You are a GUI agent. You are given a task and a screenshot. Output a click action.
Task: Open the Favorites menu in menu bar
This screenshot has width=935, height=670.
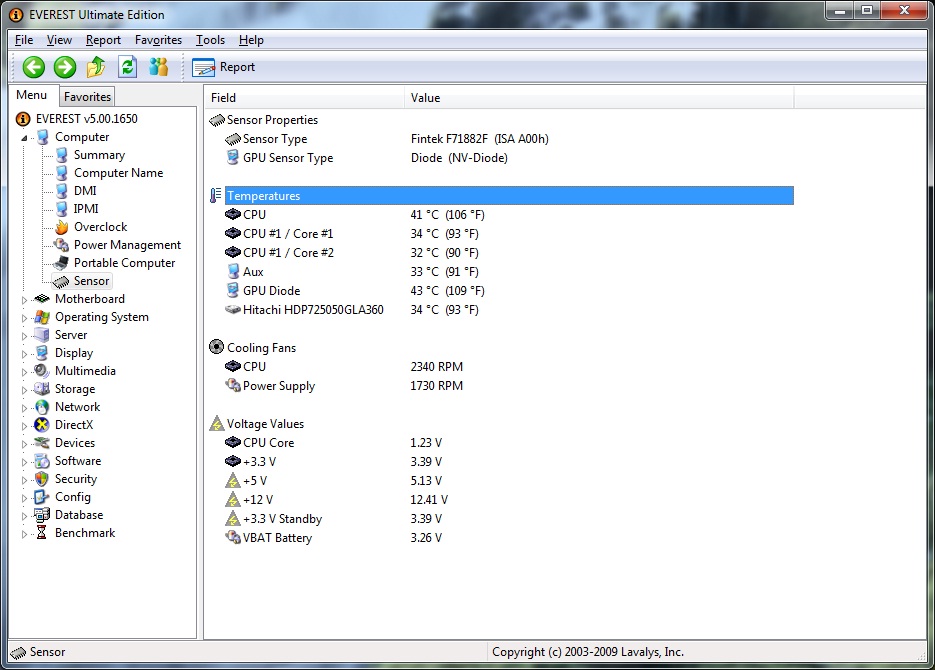pyautogui.click(x=158, y=40)
